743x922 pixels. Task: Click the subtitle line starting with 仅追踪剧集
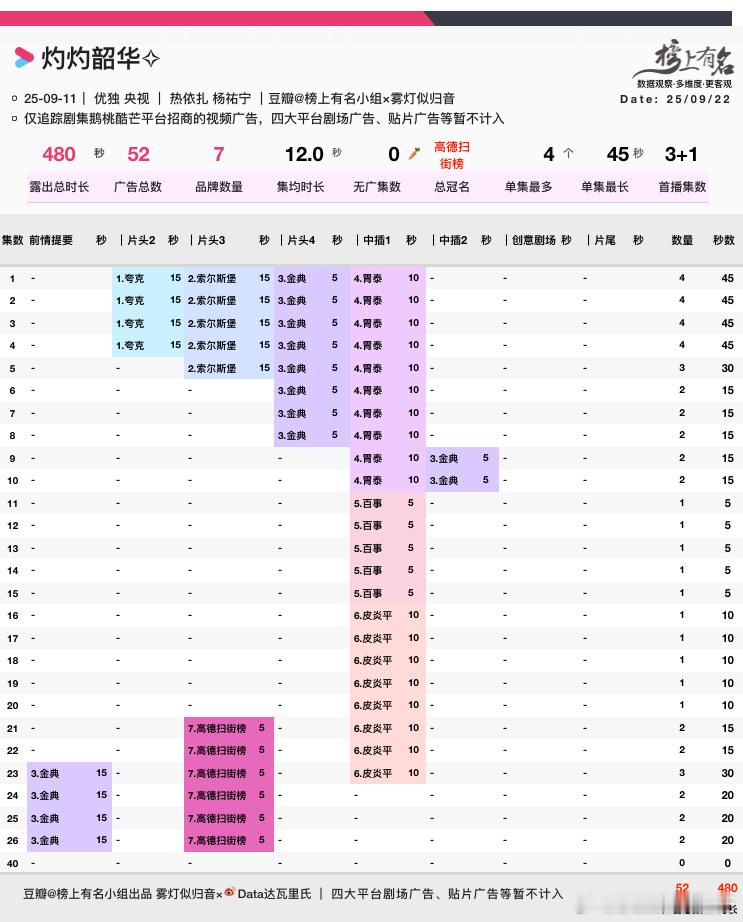click(x=264, y=119)
